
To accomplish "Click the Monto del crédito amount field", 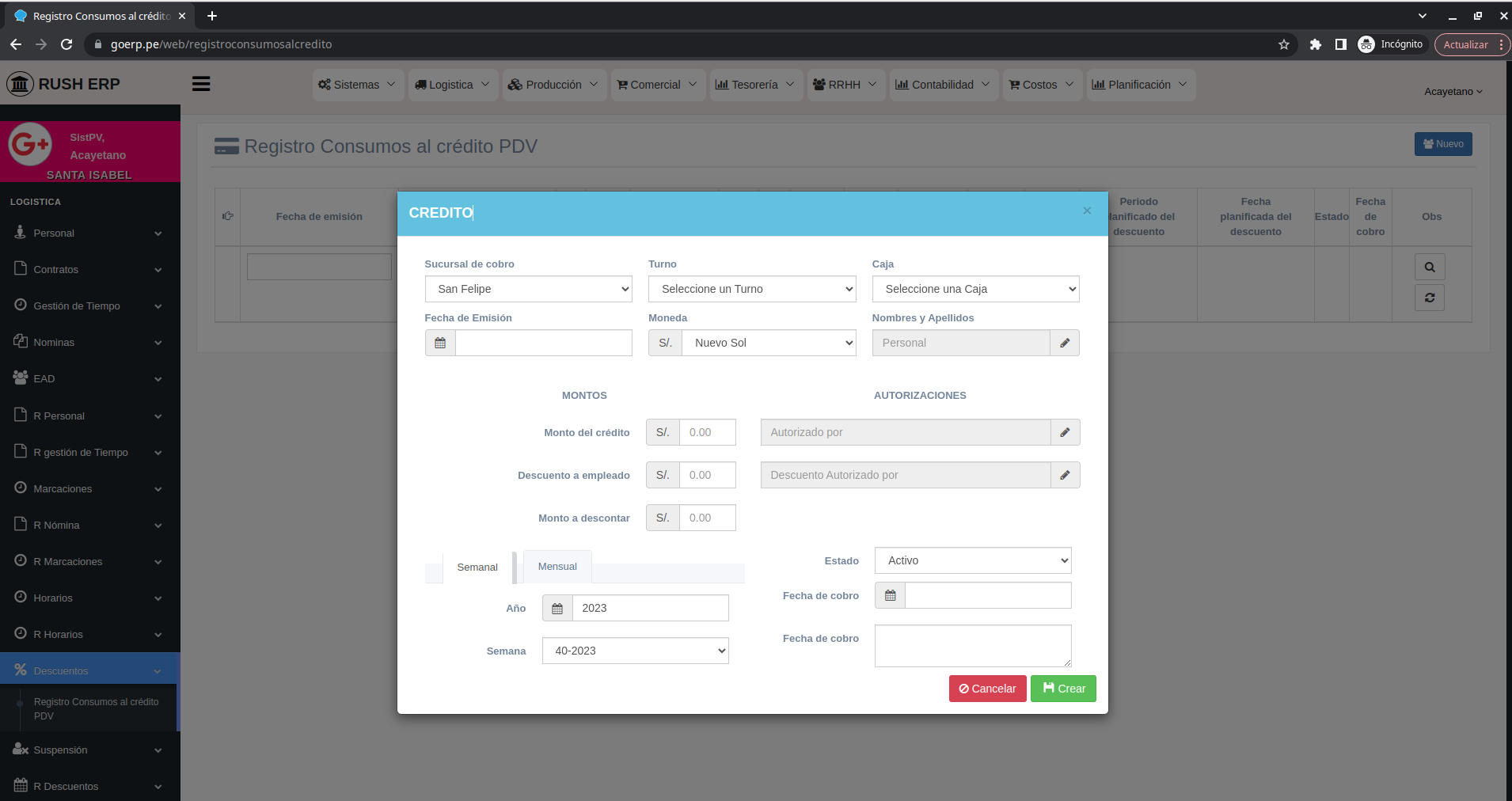I will (x=707, y=432).
